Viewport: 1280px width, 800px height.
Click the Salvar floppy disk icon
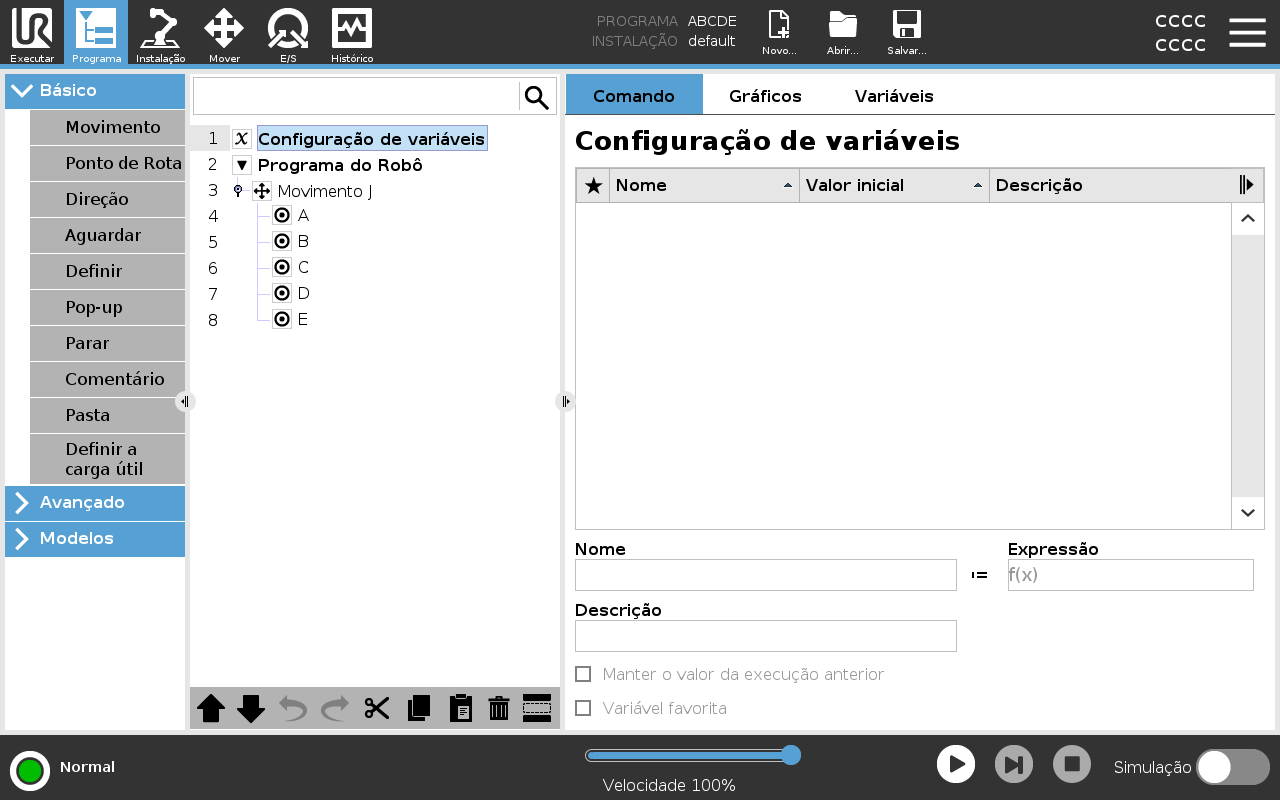point(906,25)
